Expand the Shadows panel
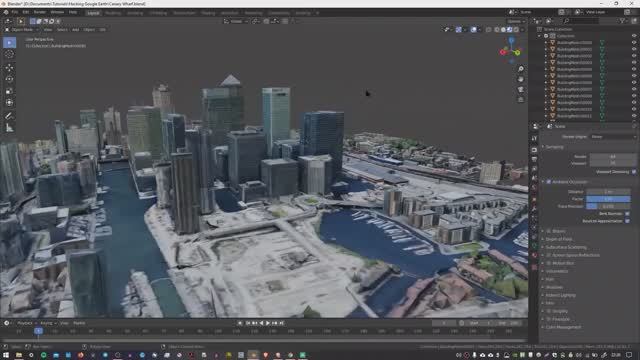Screen dimensions: 640x360 coord(553,287)
